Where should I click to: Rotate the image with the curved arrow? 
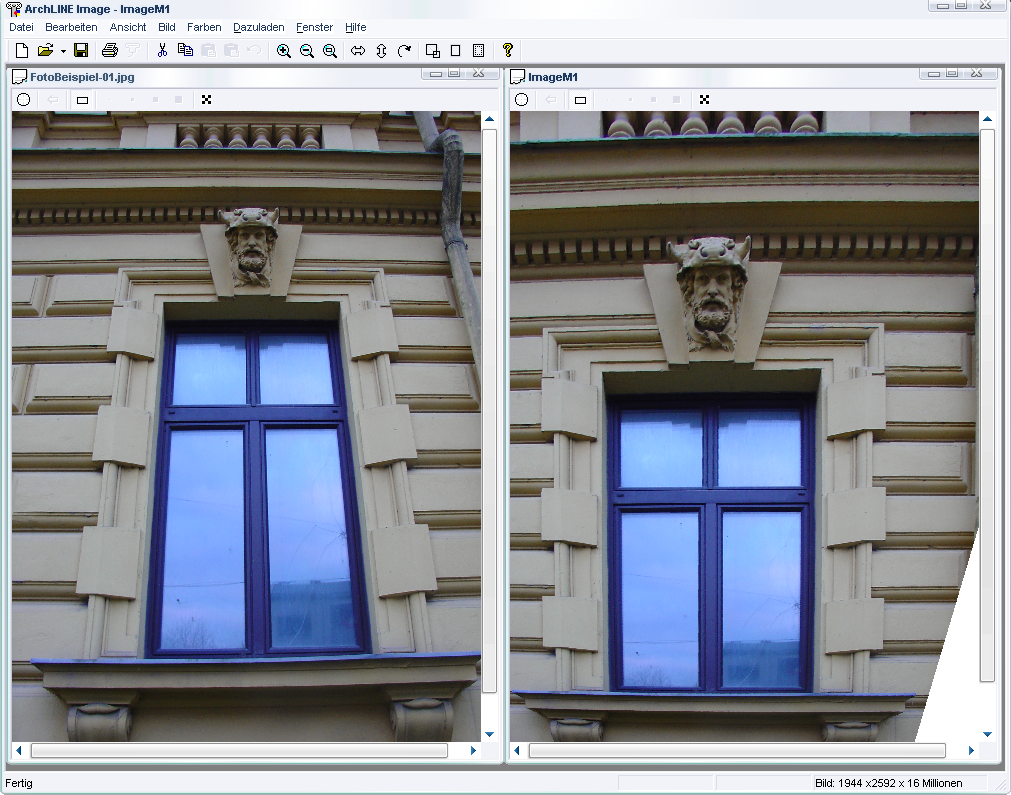click(x=404, y=50)
